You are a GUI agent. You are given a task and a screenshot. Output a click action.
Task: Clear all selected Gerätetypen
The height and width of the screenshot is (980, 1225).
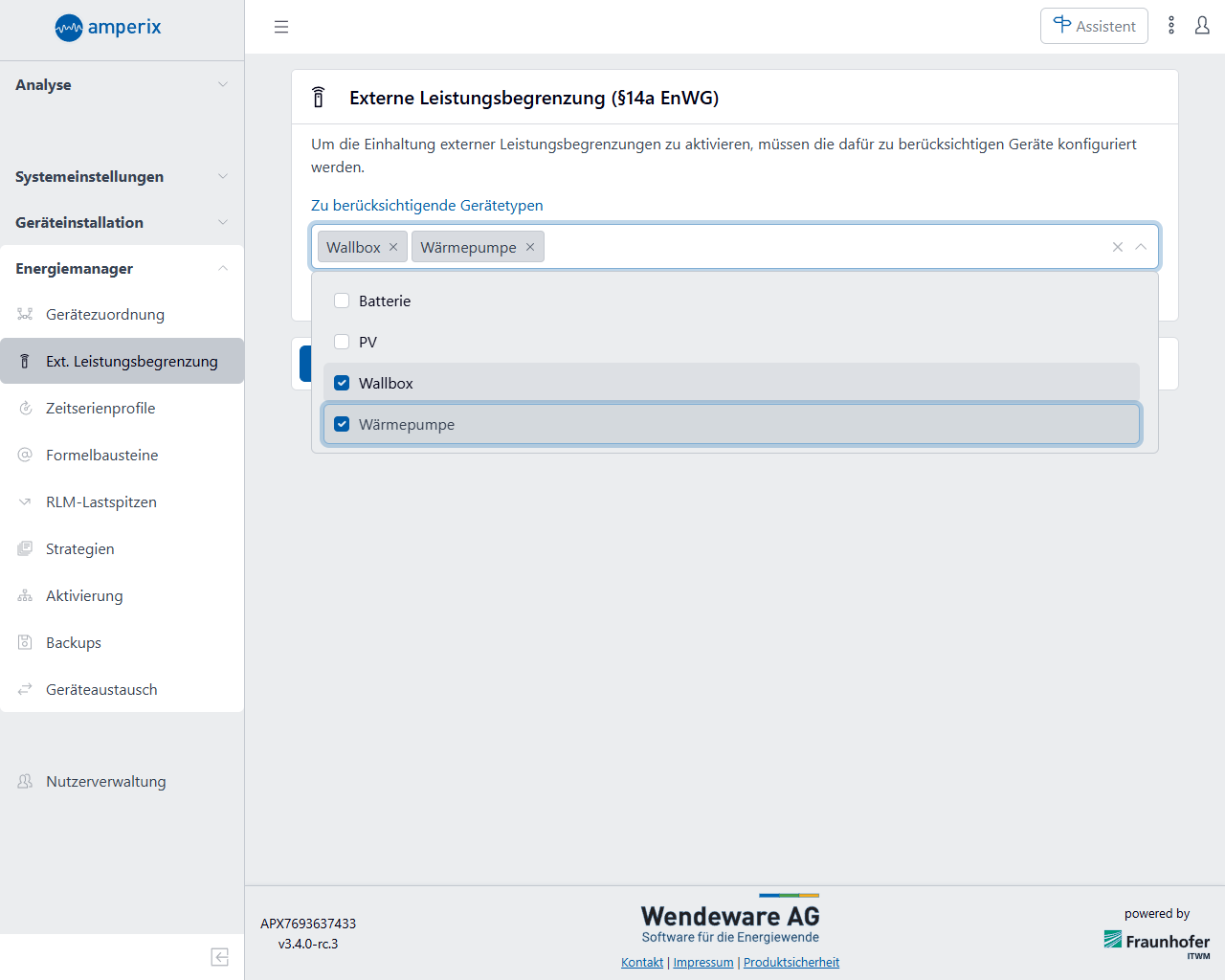coord(1118,247)
